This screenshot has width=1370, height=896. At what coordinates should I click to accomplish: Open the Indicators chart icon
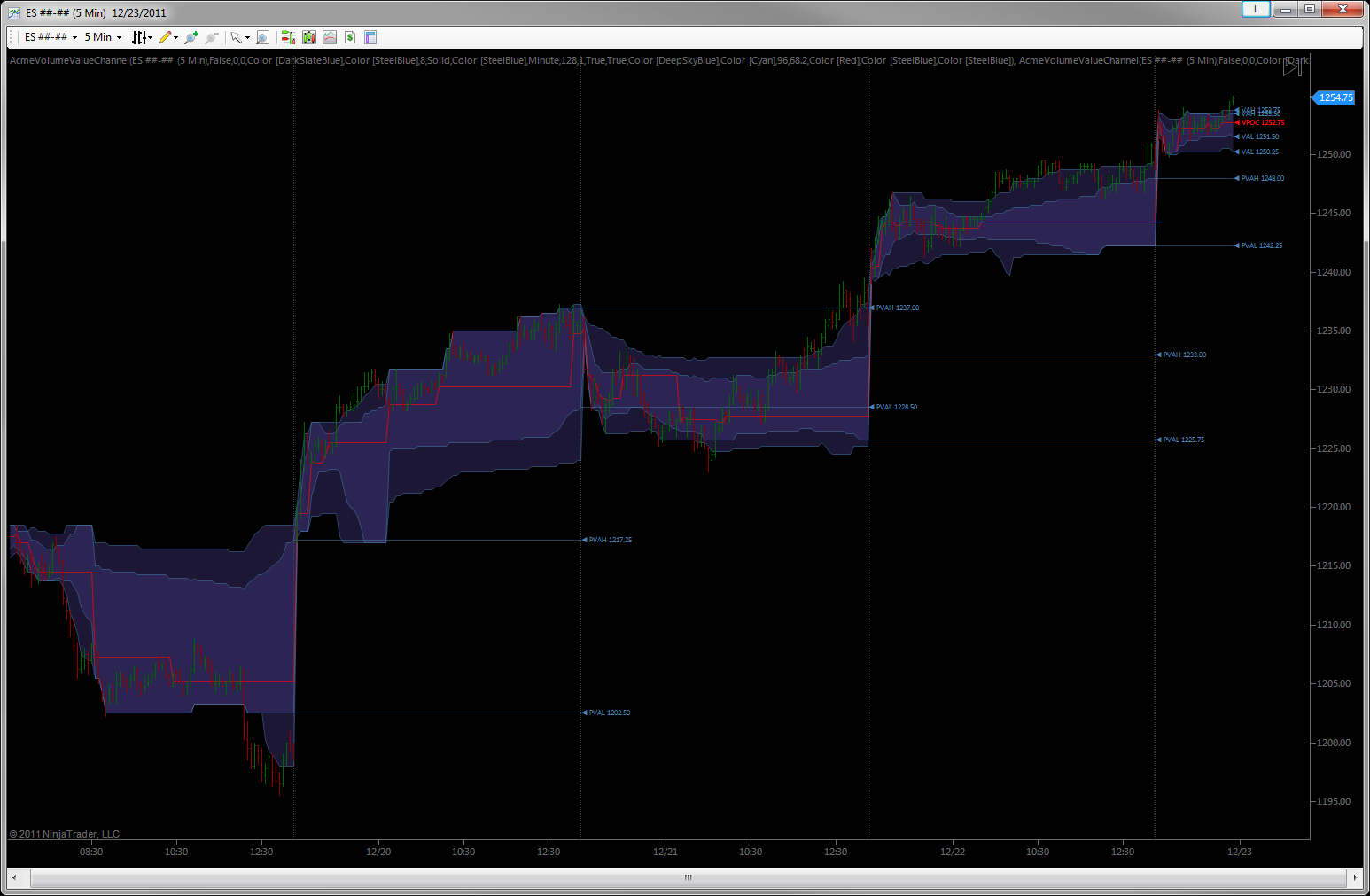tap(330, 37)
